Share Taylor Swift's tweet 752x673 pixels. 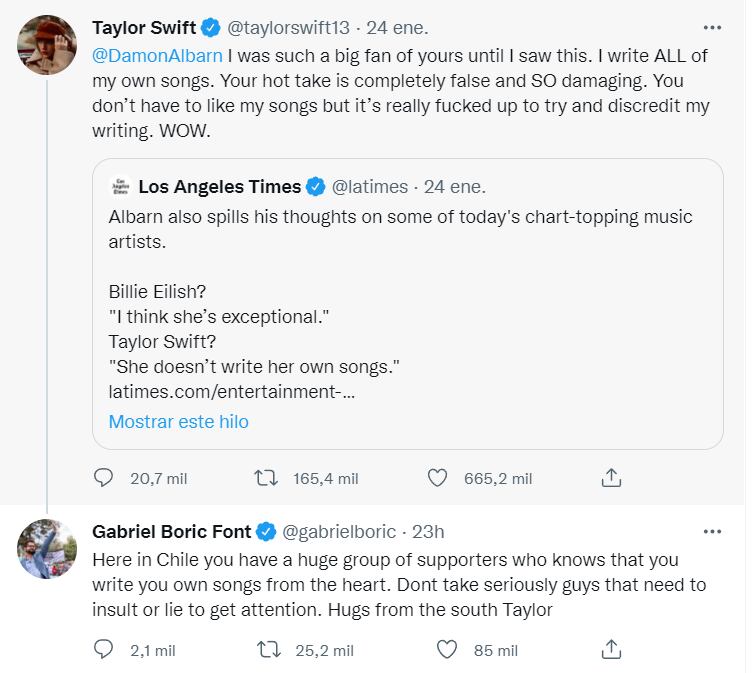coord(611,478)
